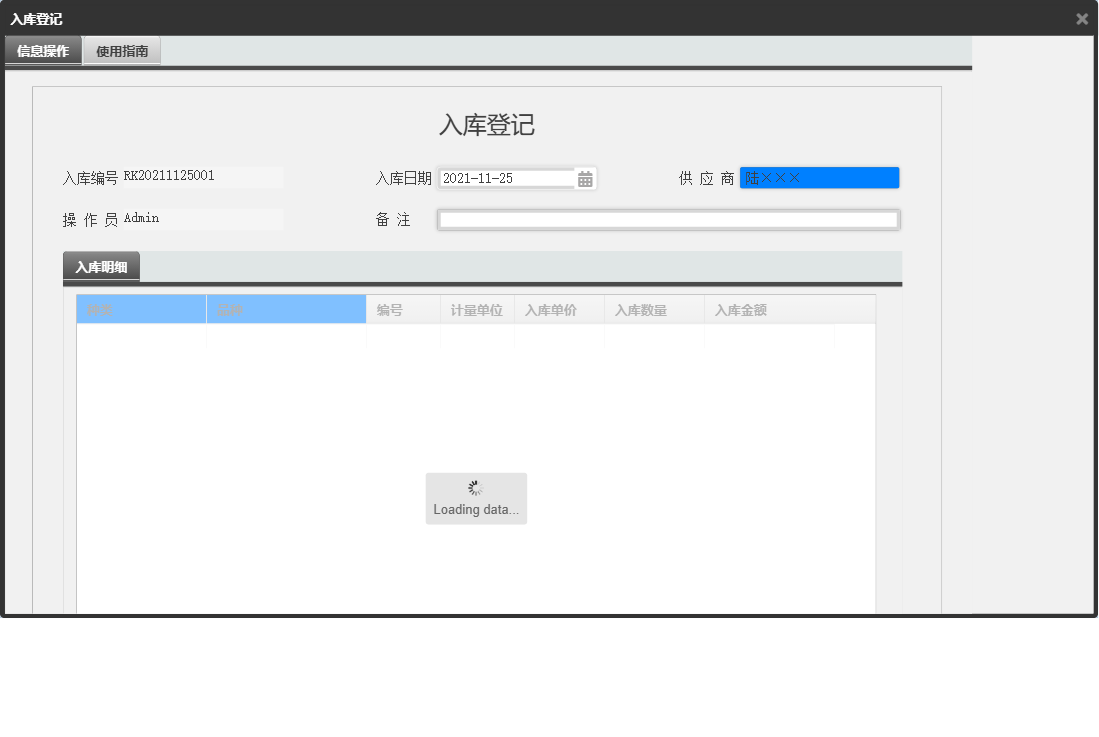Switch to the 信息操作 tab
Viewport: 1099px width, 737px height.
pos(42,49)
